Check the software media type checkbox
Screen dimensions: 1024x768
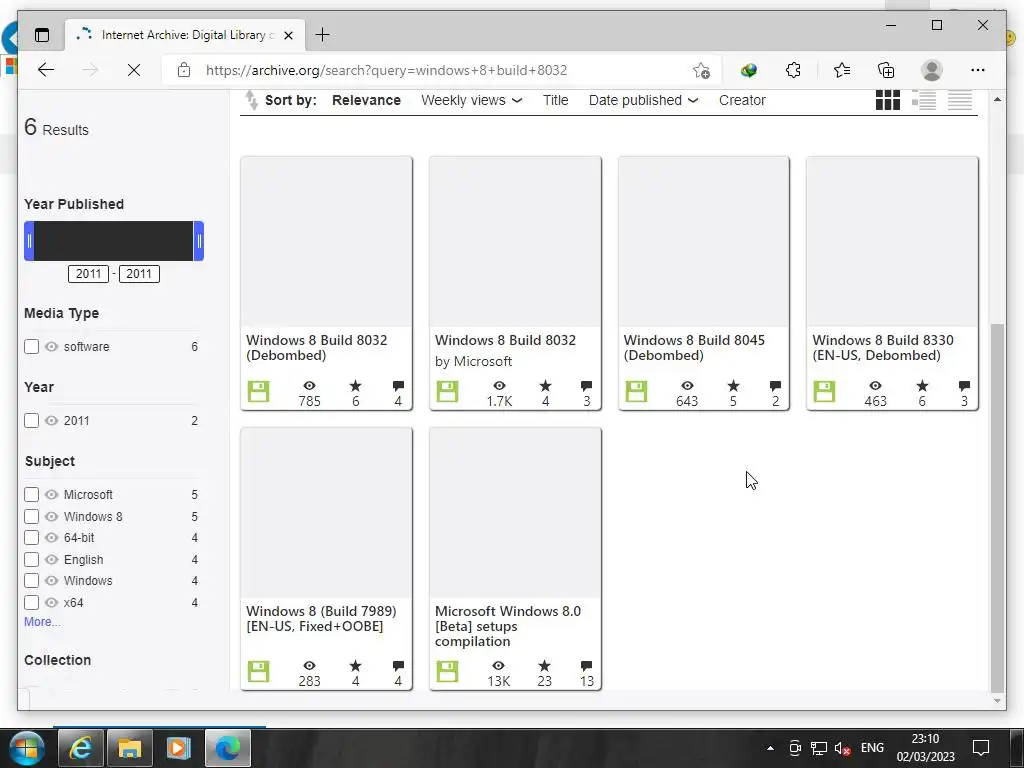pos(31,347)
